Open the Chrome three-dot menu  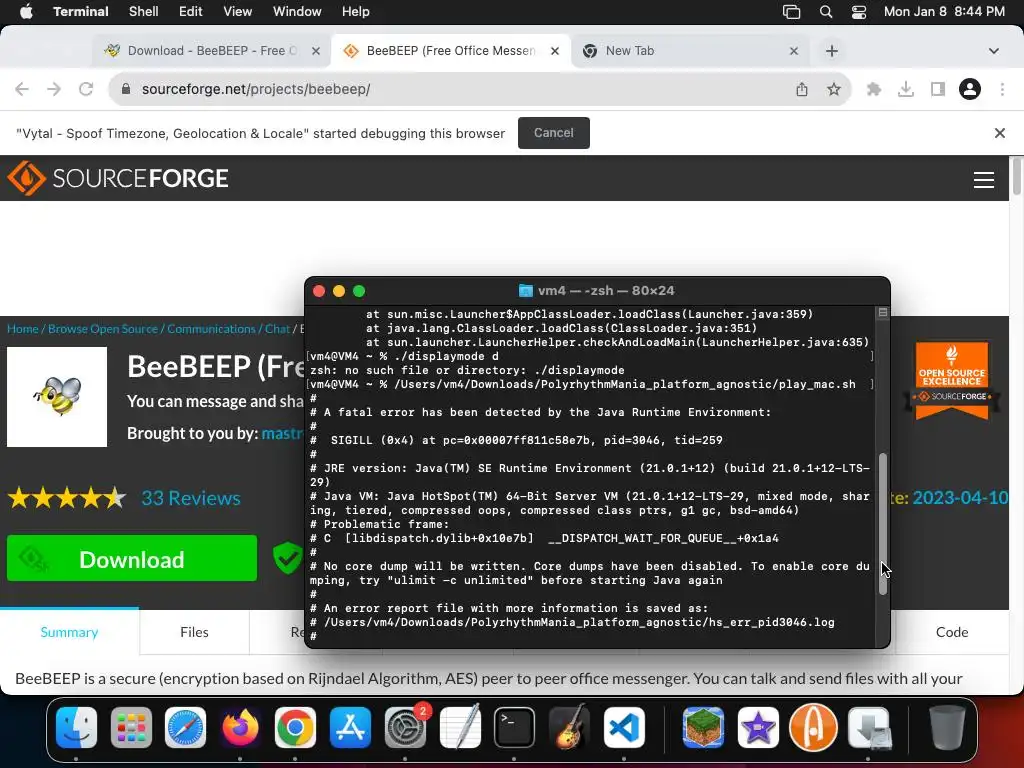[1002, 89]
